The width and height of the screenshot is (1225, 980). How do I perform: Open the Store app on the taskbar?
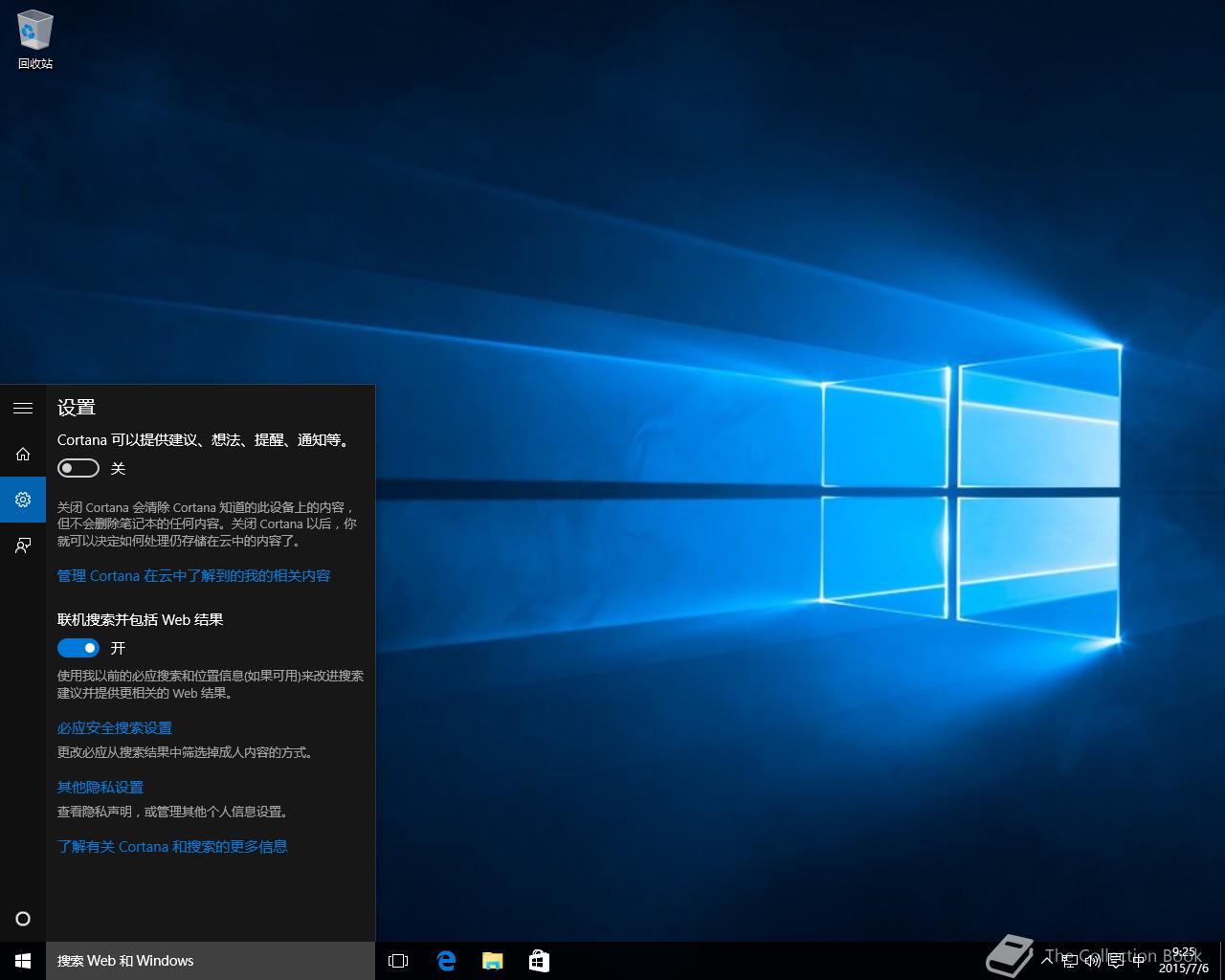(x=539, y=961)
